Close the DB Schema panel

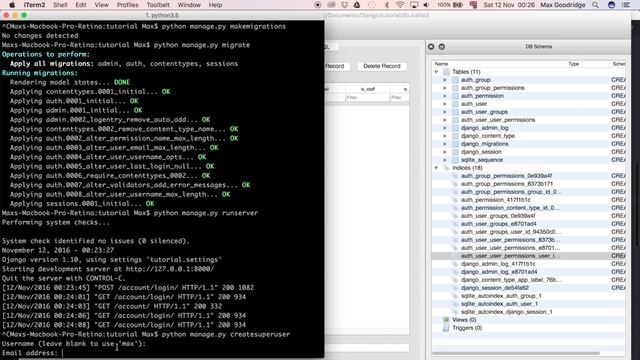(431, 47)
